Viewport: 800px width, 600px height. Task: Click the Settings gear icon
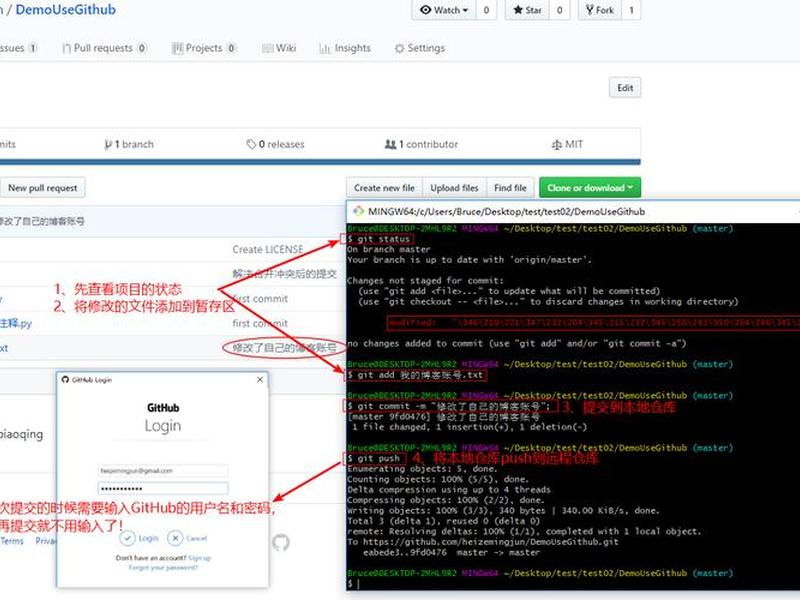point(399,48)
